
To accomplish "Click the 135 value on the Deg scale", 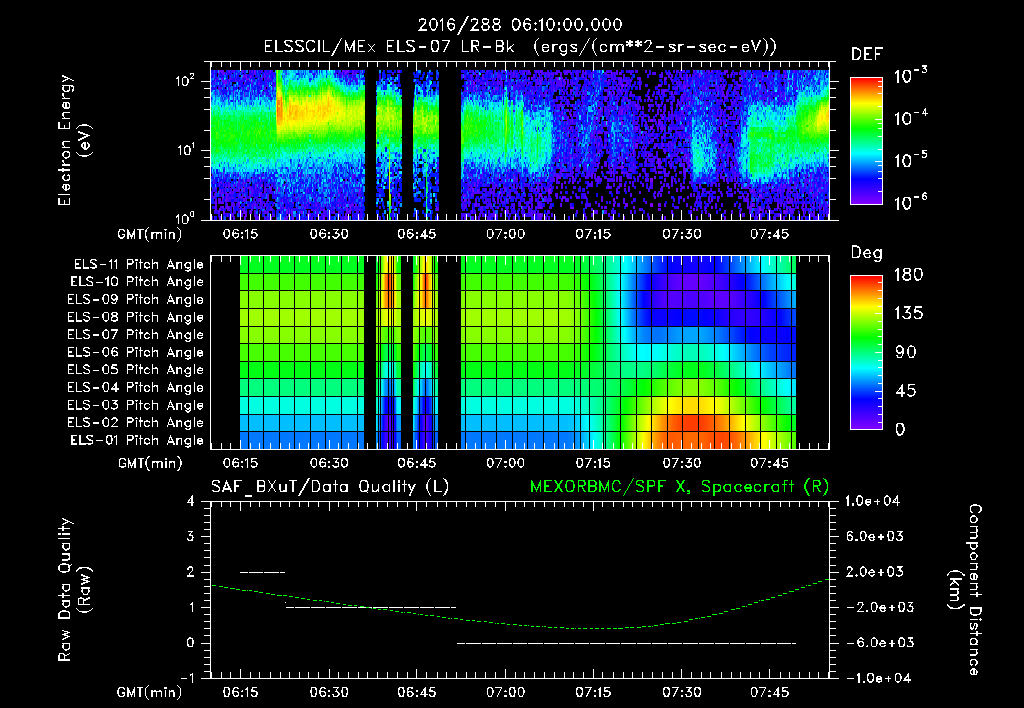I will point(908,314).
